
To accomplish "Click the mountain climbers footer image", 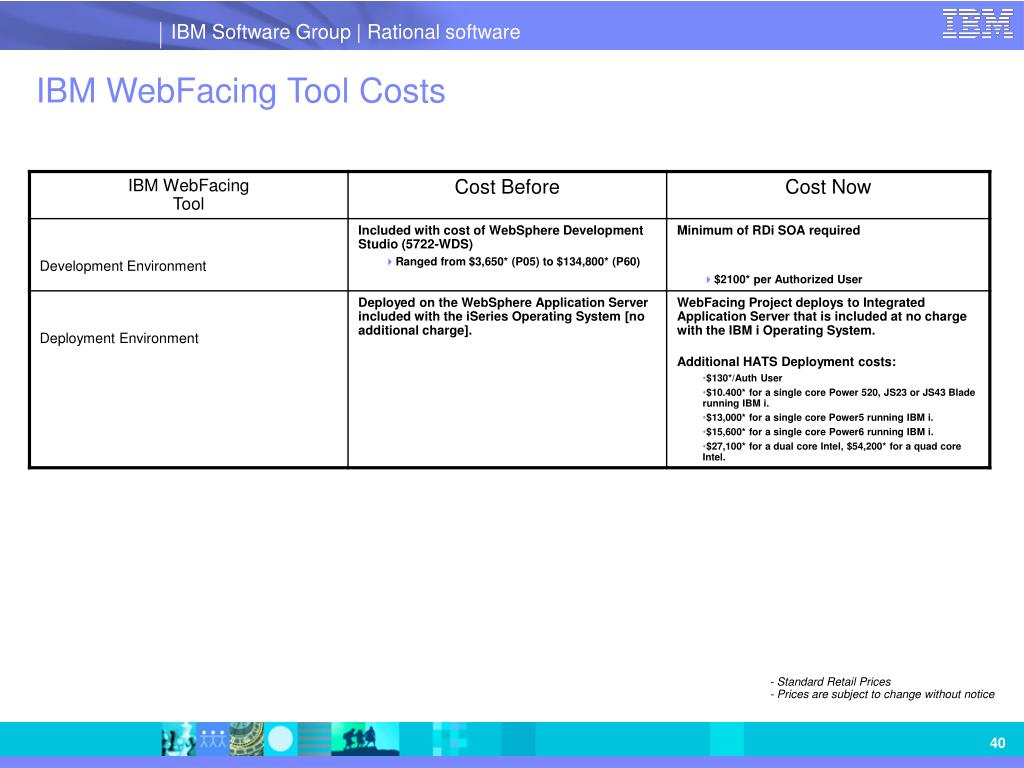I will point(365,739).
